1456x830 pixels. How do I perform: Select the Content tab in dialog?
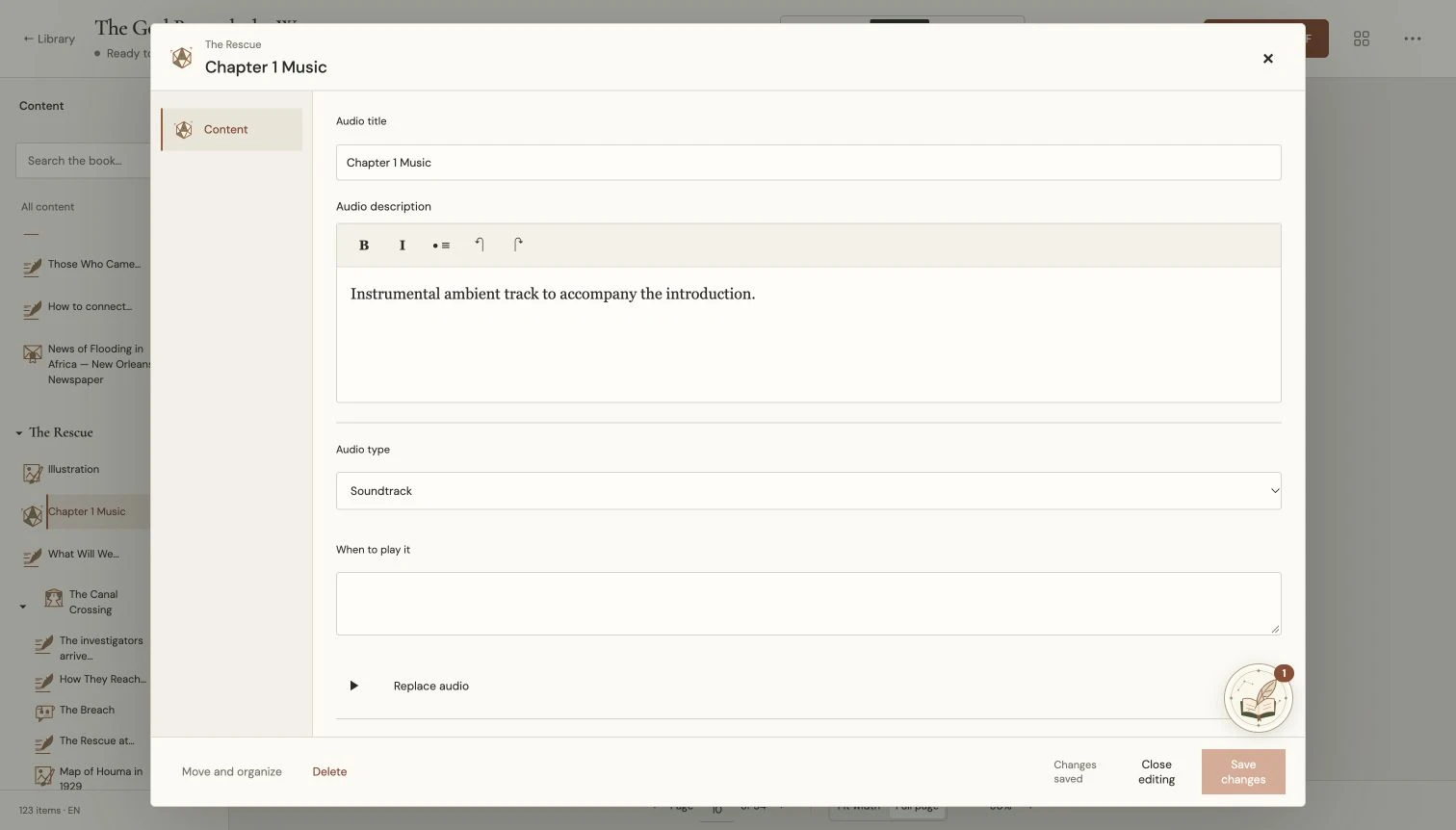(x=232, y=129)
